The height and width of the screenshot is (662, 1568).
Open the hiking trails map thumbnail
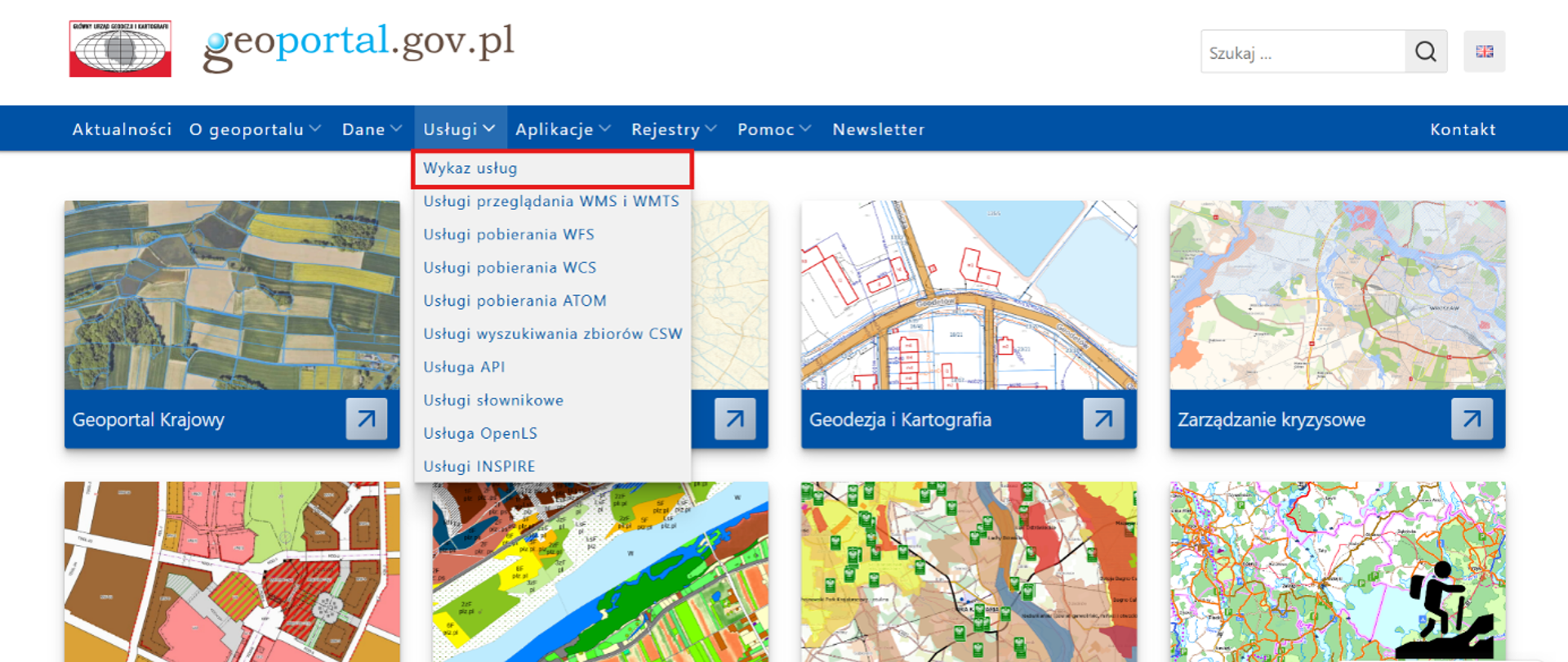point(1337,571)
